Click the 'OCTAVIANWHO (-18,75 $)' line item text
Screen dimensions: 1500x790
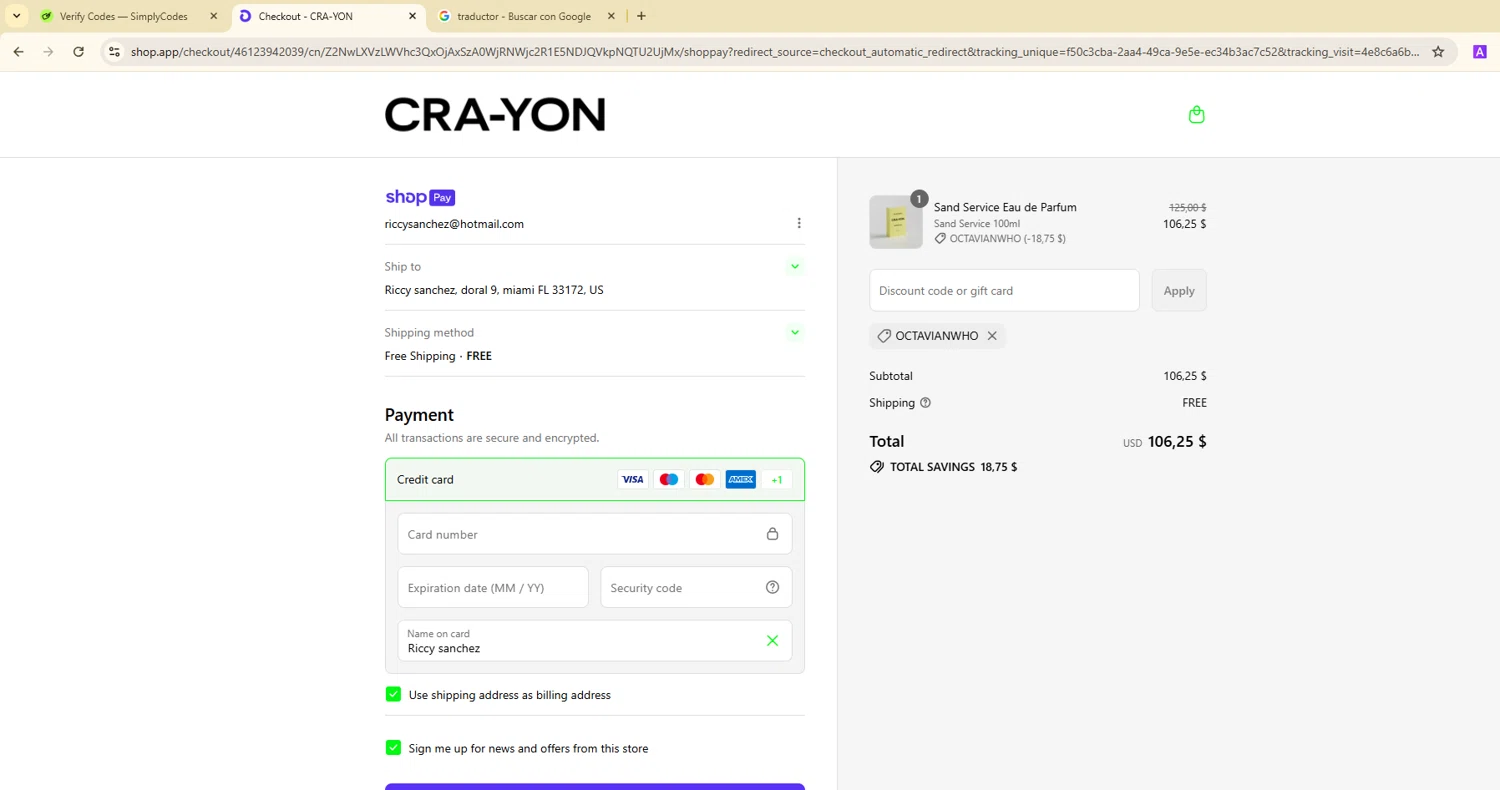point(1007,239)
